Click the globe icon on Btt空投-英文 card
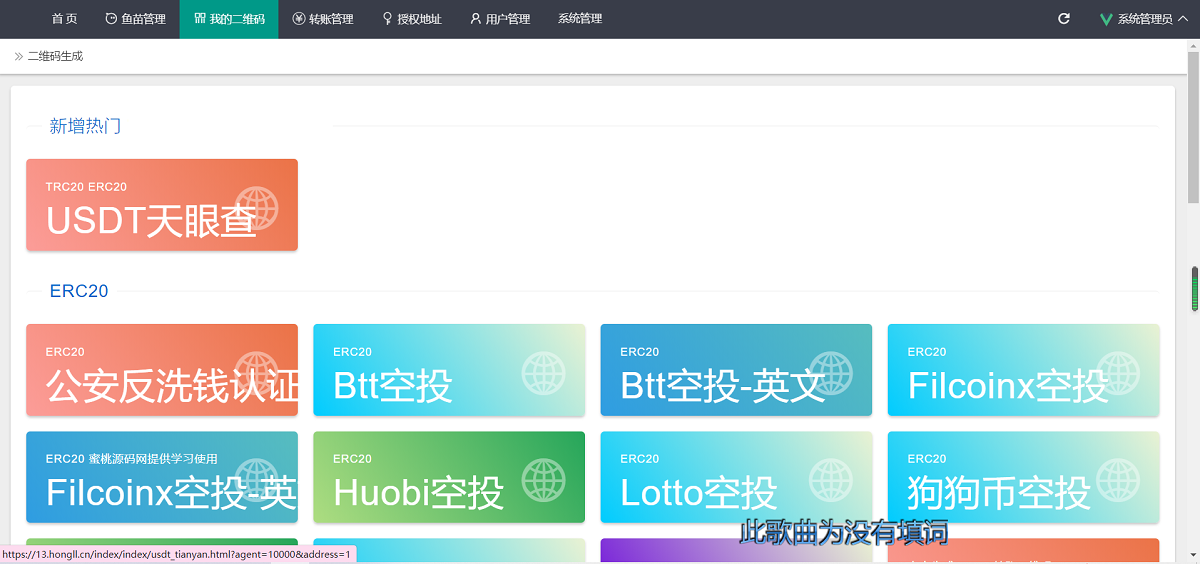The image size is (1200, 564). tap(830, 373)
